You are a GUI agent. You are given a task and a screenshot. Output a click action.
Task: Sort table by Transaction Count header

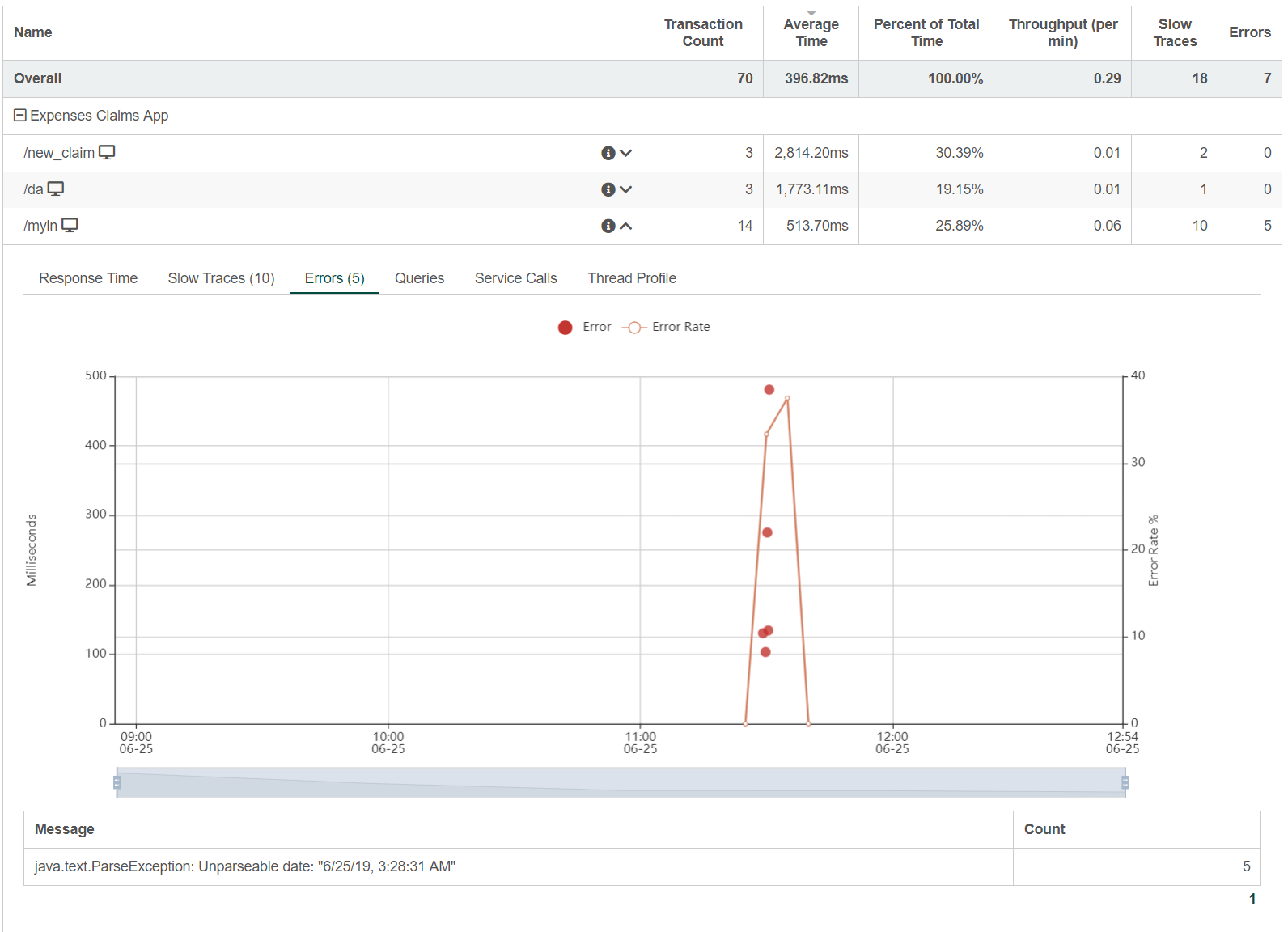[702, 33]
